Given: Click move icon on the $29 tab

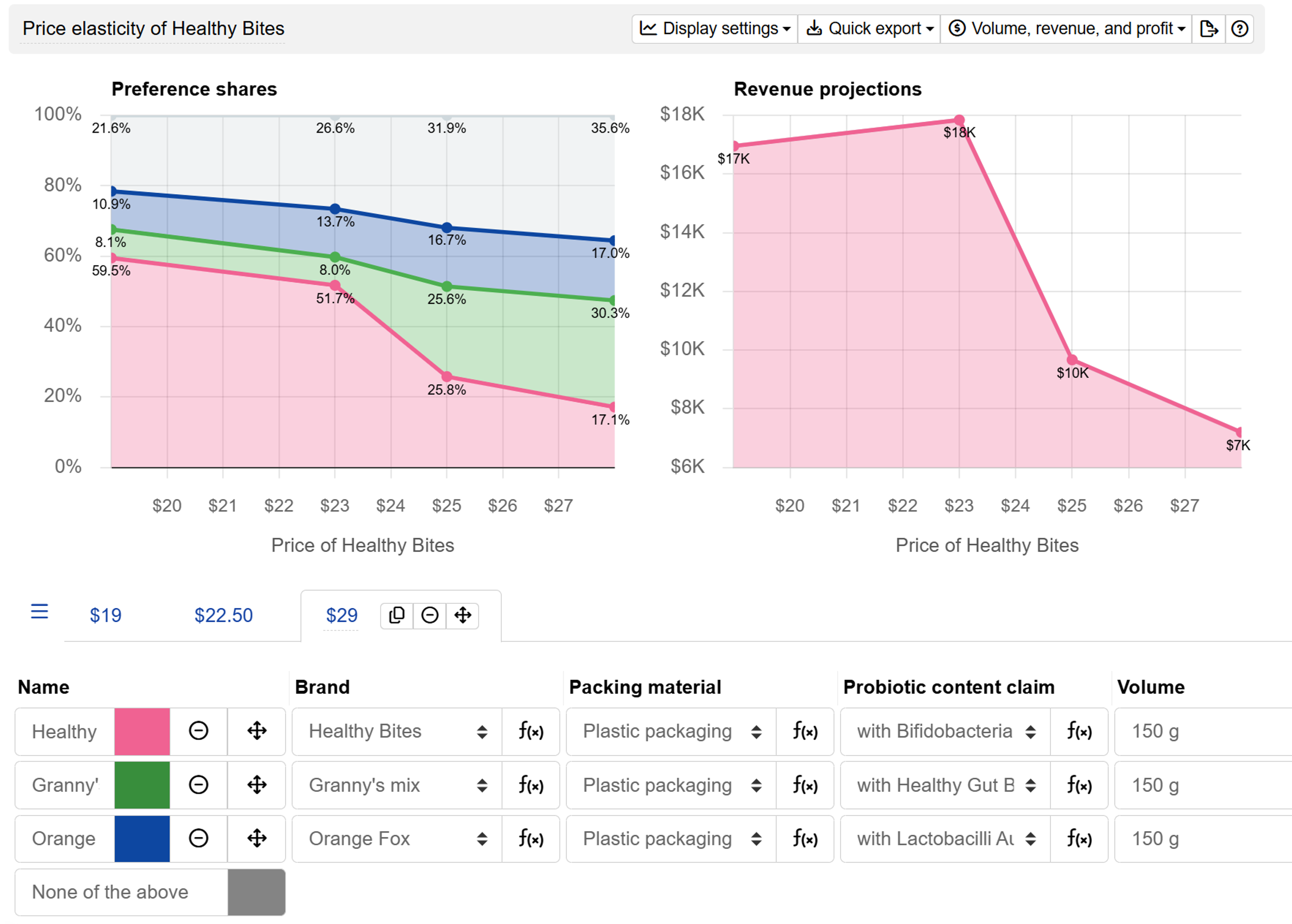Looking at the screenshot, I should click(x=462, y=616).
